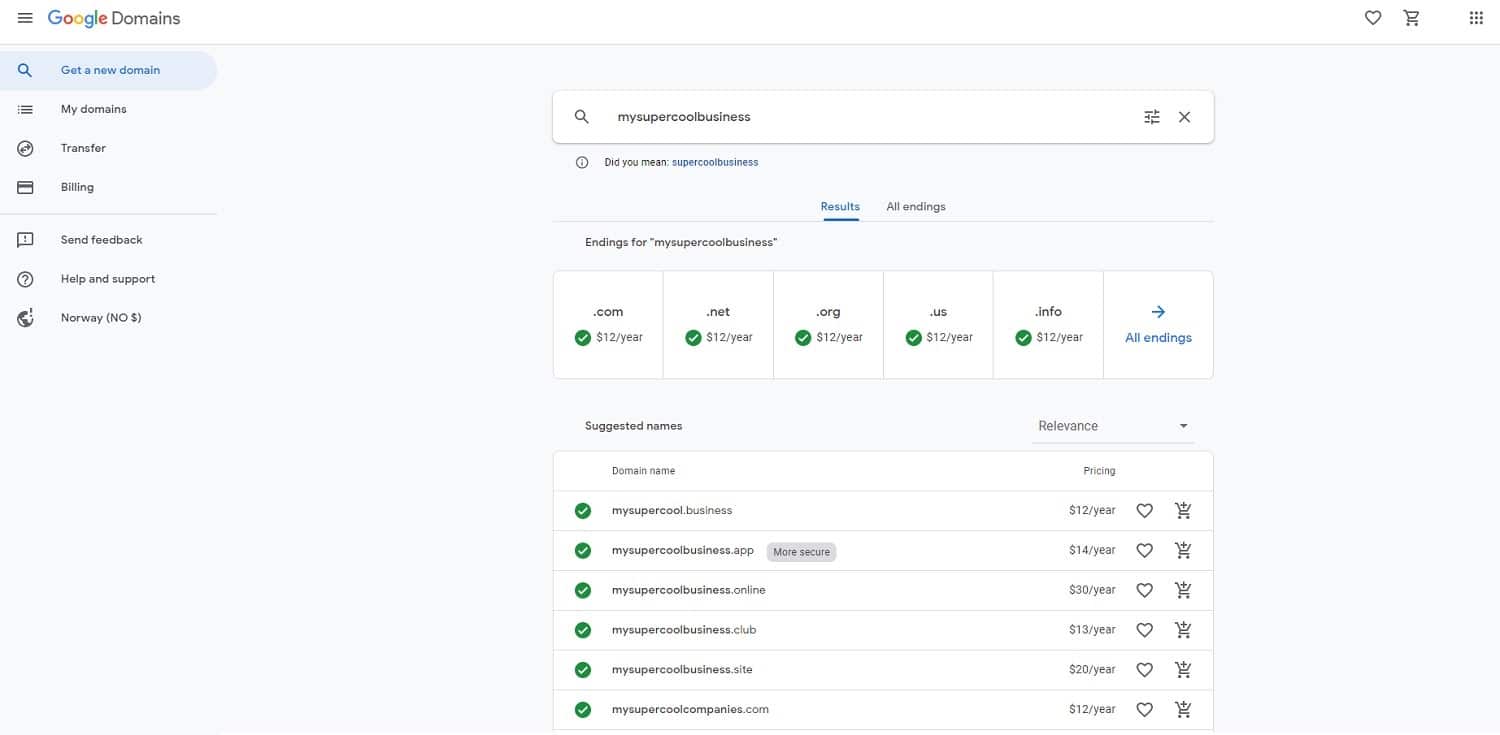
Task: View favorites via the heart icon in header
Action: (x=1372, y=17)
